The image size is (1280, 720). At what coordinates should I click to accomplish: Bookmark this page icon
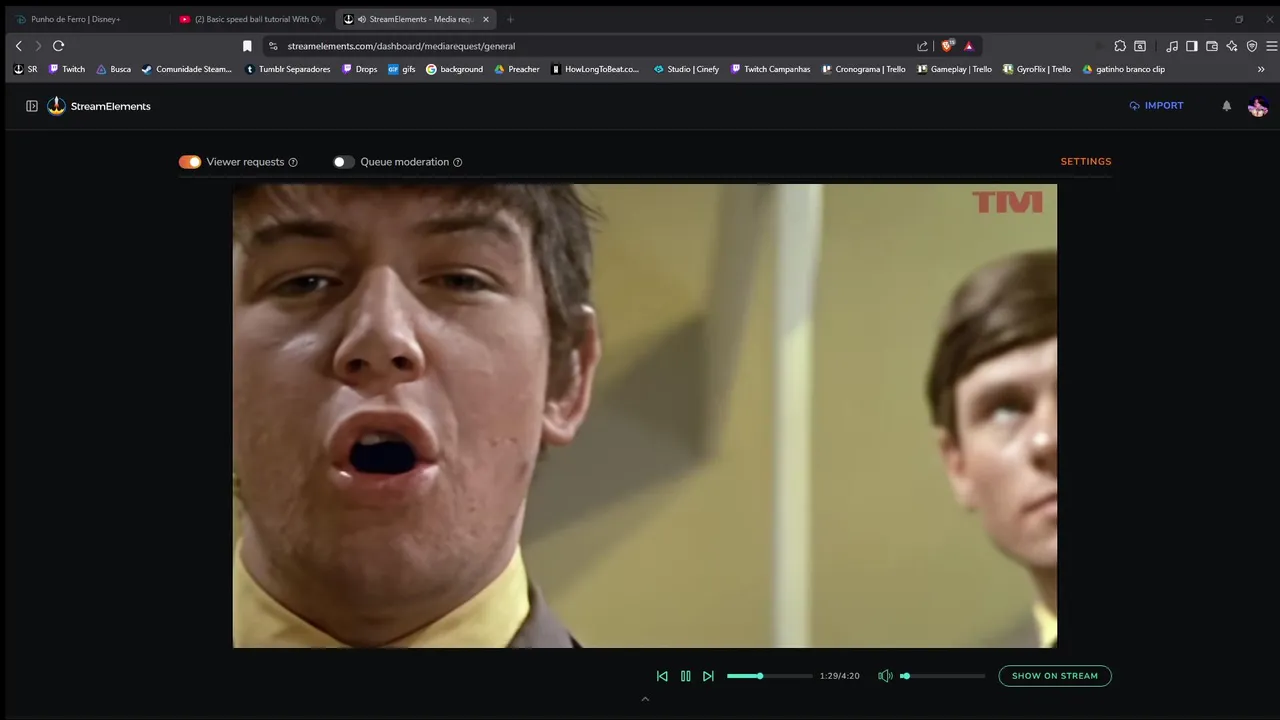(247, 46)
